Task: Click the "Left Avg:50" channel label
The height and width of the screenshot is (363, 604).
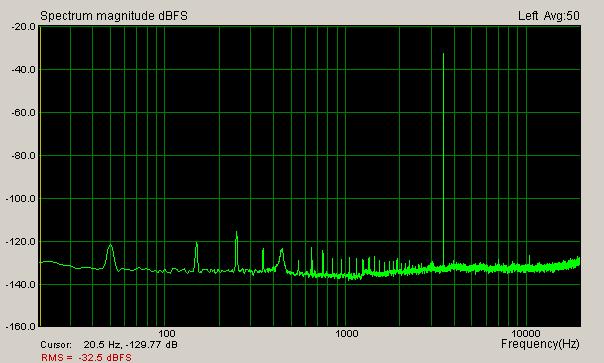Action: [549, 16]
